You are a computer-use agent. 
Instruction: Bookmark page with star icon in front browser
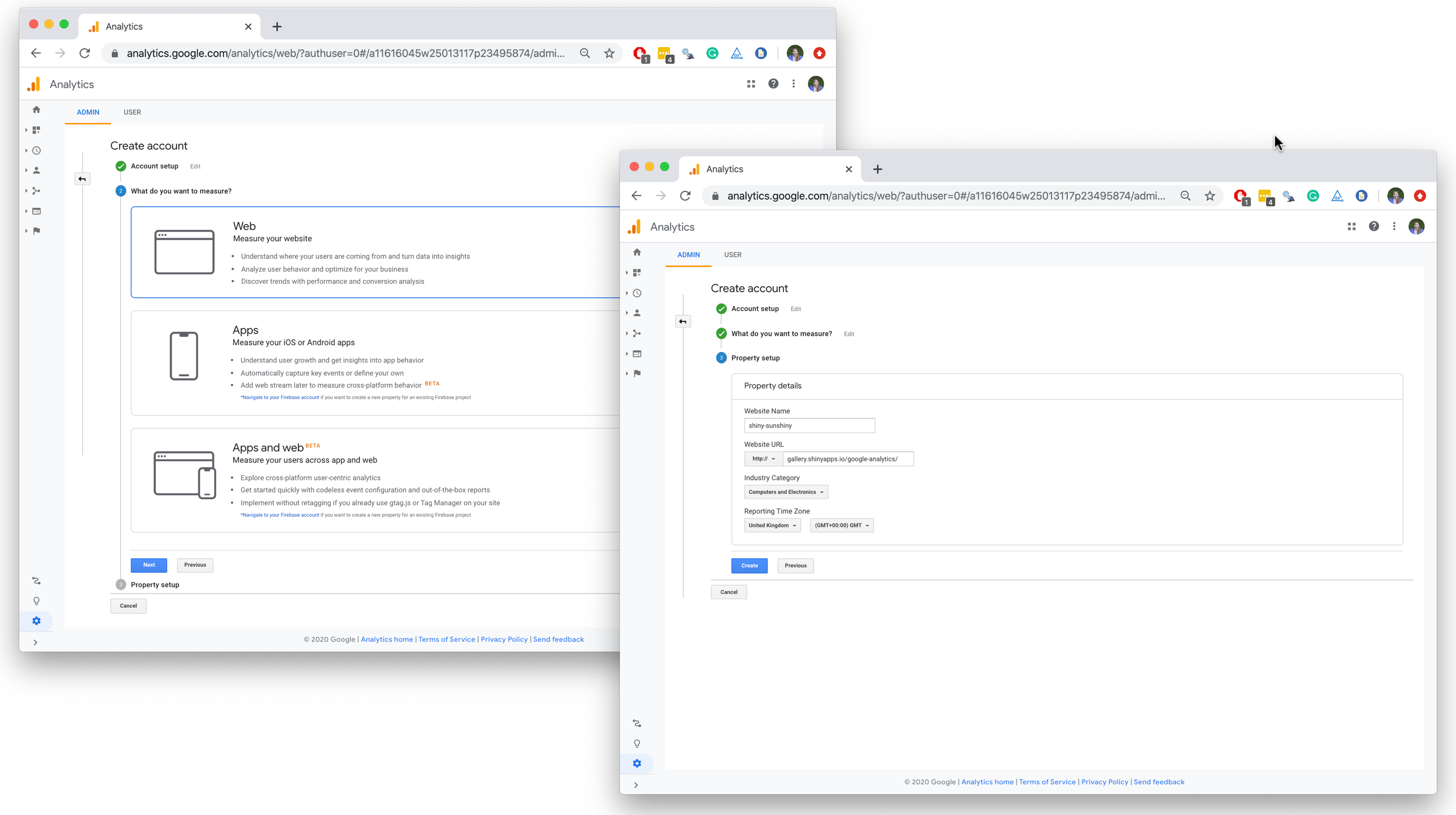click(1210, 196)
